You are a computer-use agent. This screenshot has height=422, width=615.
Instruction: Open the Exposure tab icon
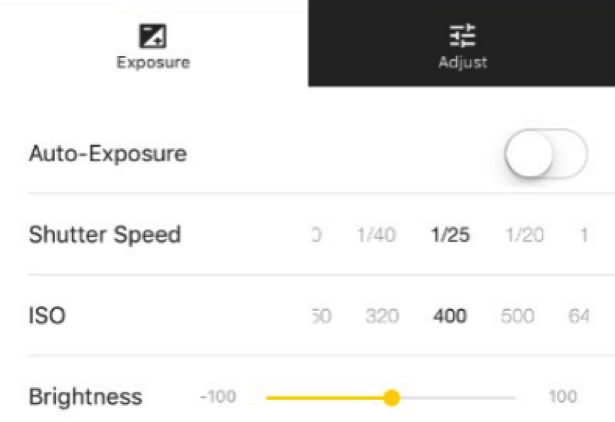(x=153, y=36)
